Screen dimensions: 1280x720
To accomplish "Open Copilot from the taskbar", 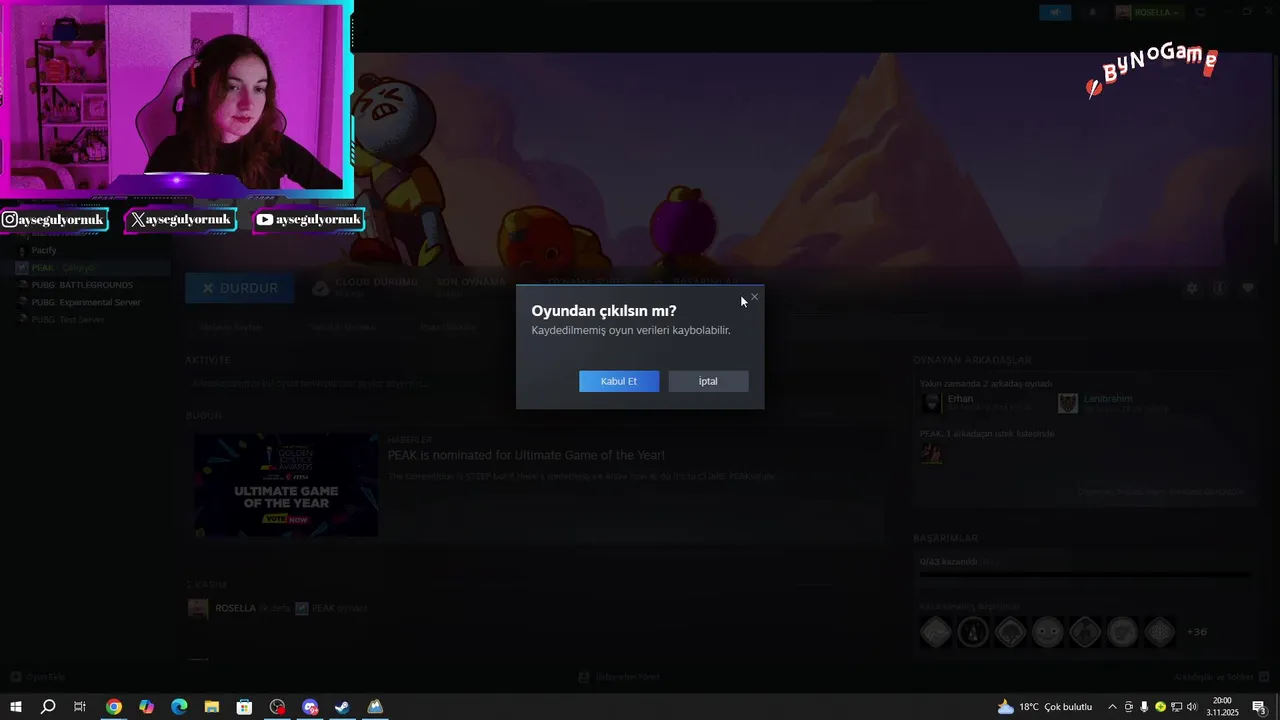I will point(147,707).
